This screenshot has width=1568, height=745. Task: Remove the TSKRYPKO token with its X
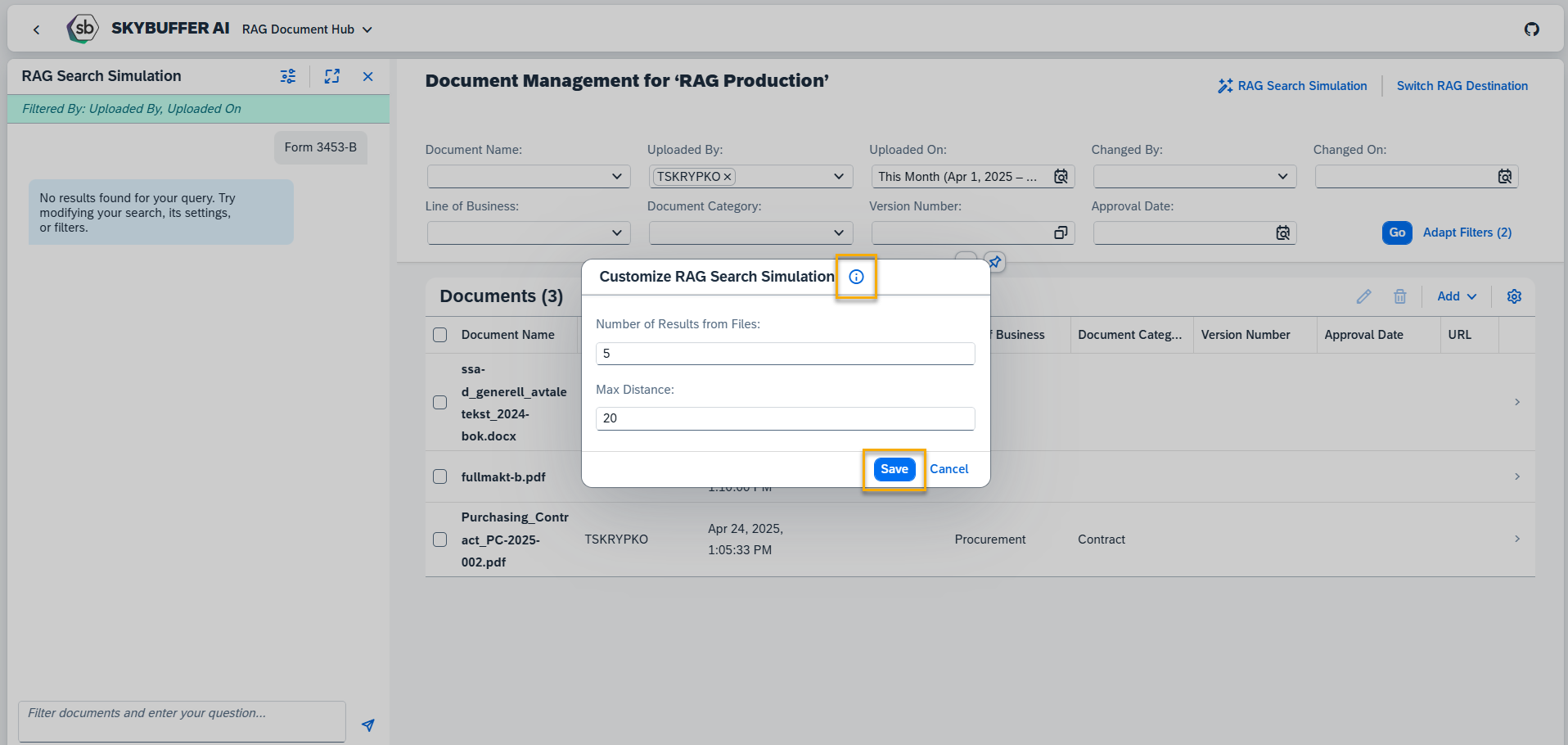tap(727, 177)
